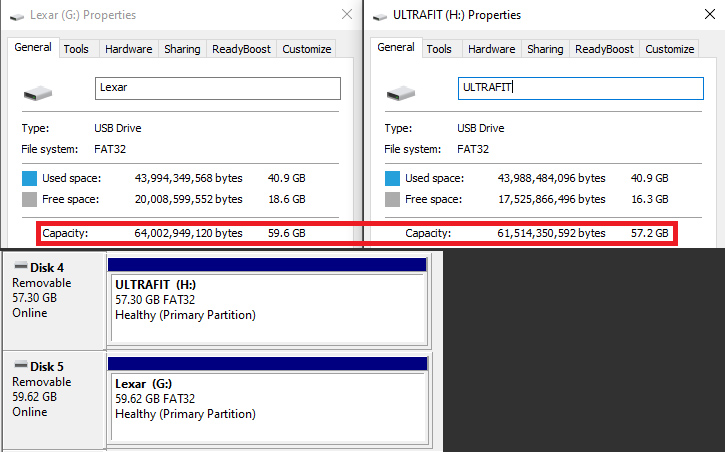This screenshot has width=725, height=452.
Task: Click '57.30 GB FAT32' in ULTRAFIT partition
Action: pyautogui.click(x=155, y=300)
